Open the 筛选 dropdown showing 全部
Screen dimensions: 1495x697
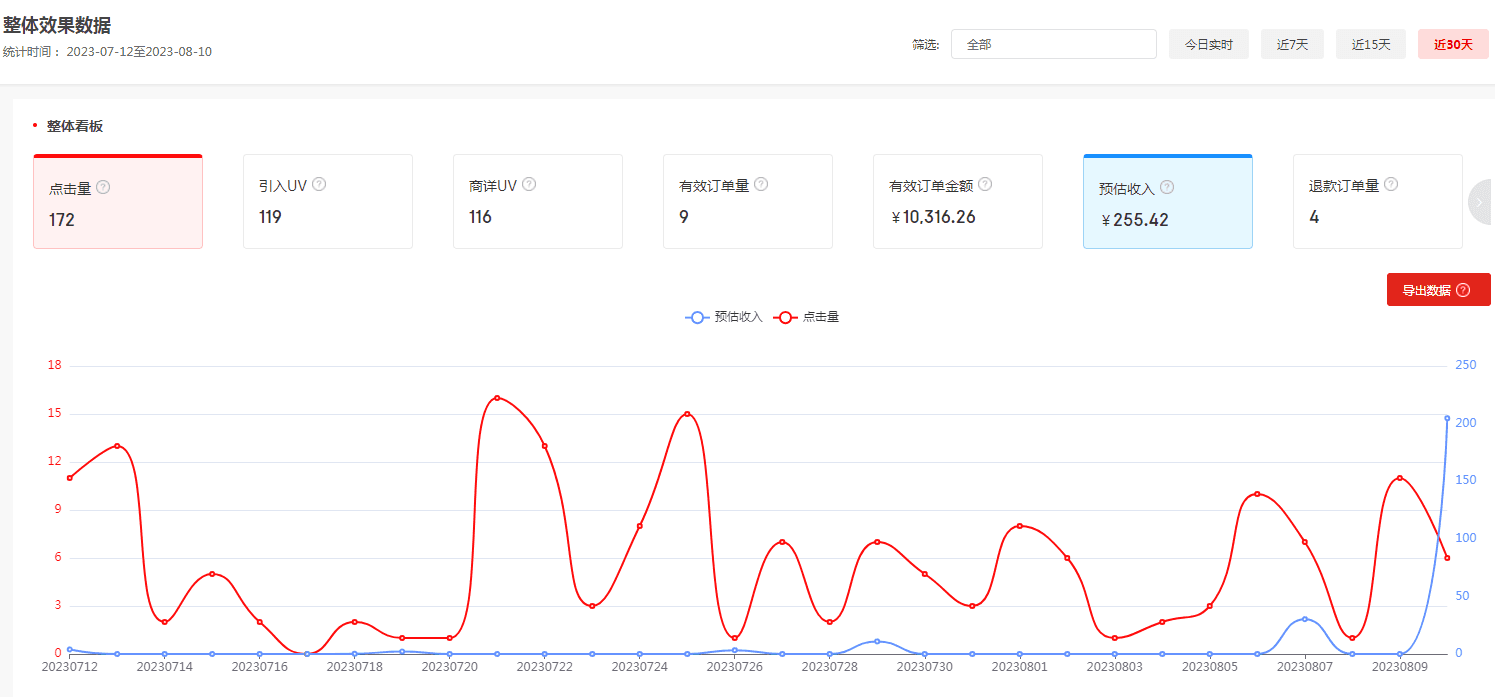pos(1053,44)
